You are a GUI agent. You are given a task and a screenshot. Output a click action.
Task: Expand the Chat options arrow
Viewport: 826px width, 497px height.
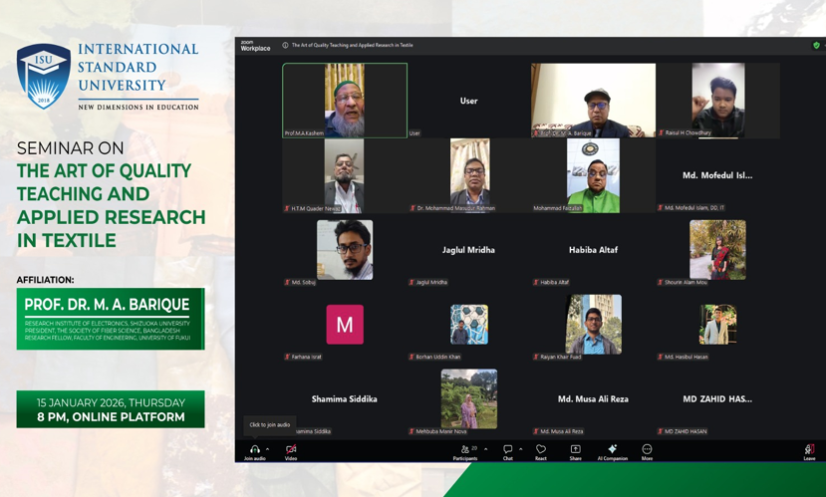point(520,449)
